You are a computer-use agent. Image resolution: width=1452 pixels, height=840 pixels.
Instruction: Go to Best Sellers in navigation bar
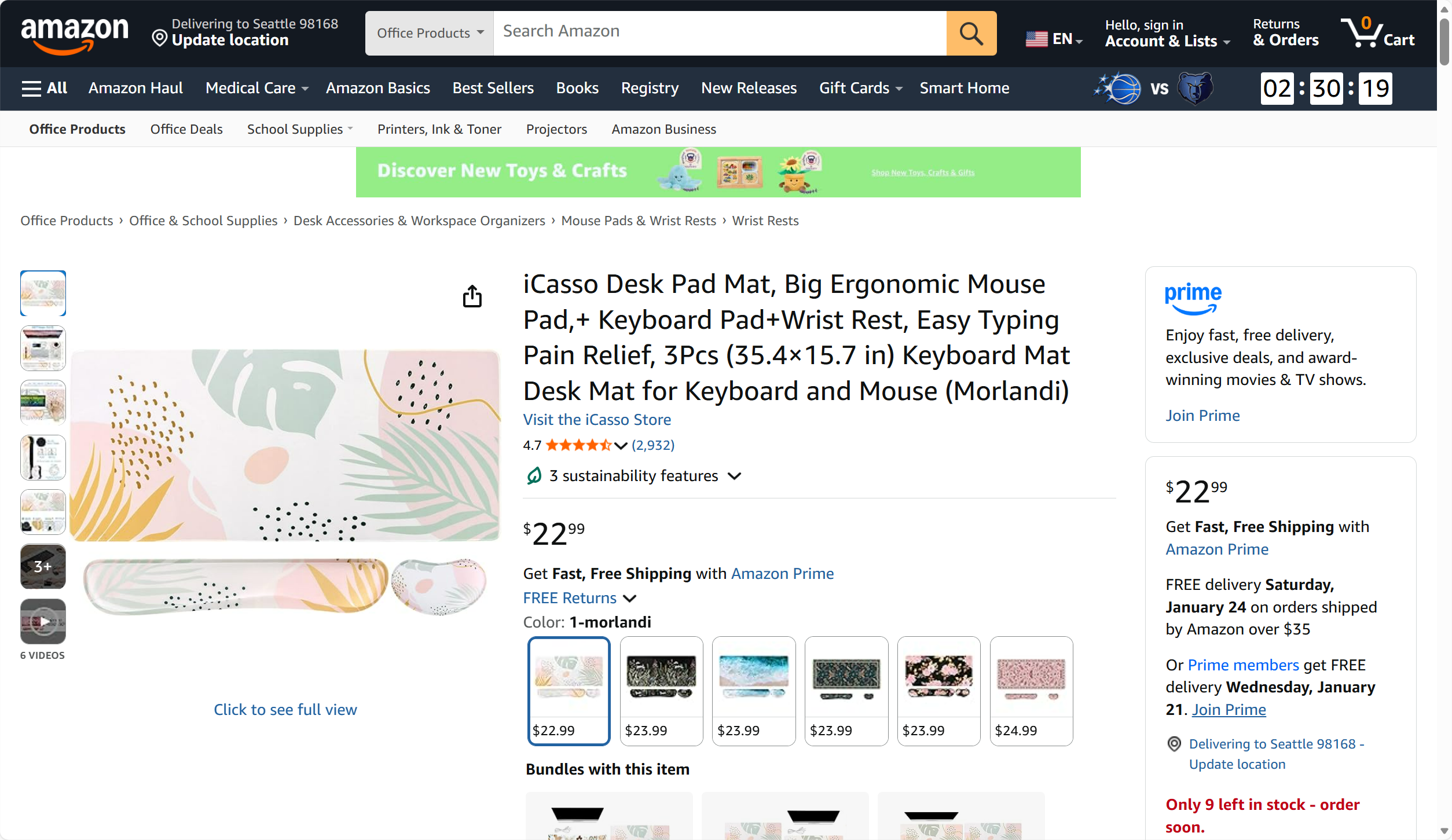pos(493,88)
